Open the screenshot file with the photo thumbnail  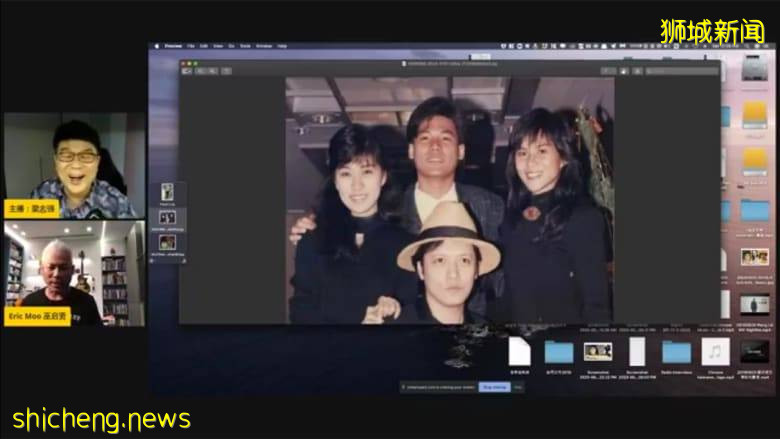click(x=598, y=352)
